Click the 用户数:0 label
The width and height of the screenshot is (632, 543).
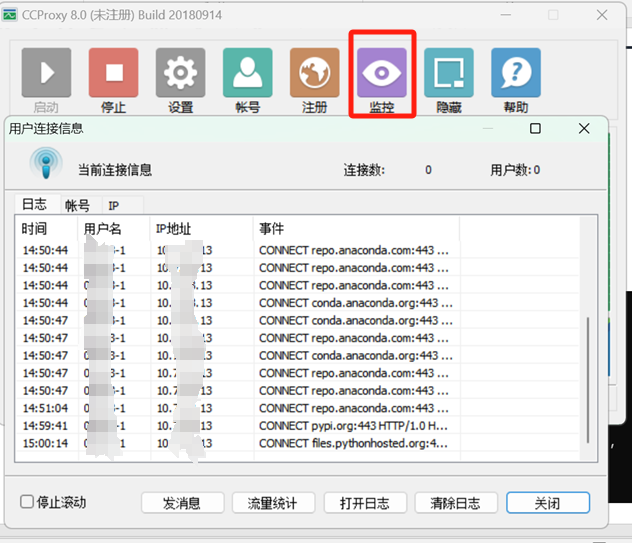(x=515, y=170)
